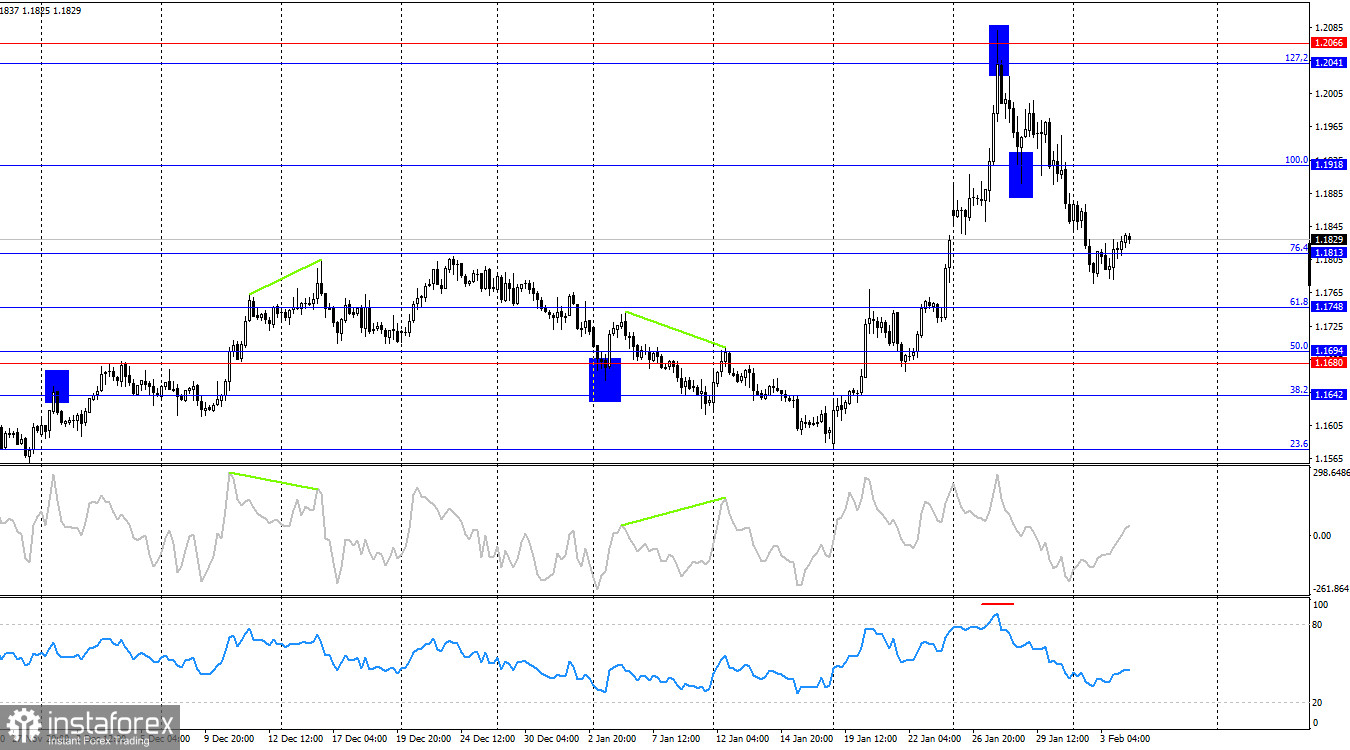This screenshot has height=750, width=1350.
Task: Click the blue 1.1918 price label
Action: click(1328, 164)
